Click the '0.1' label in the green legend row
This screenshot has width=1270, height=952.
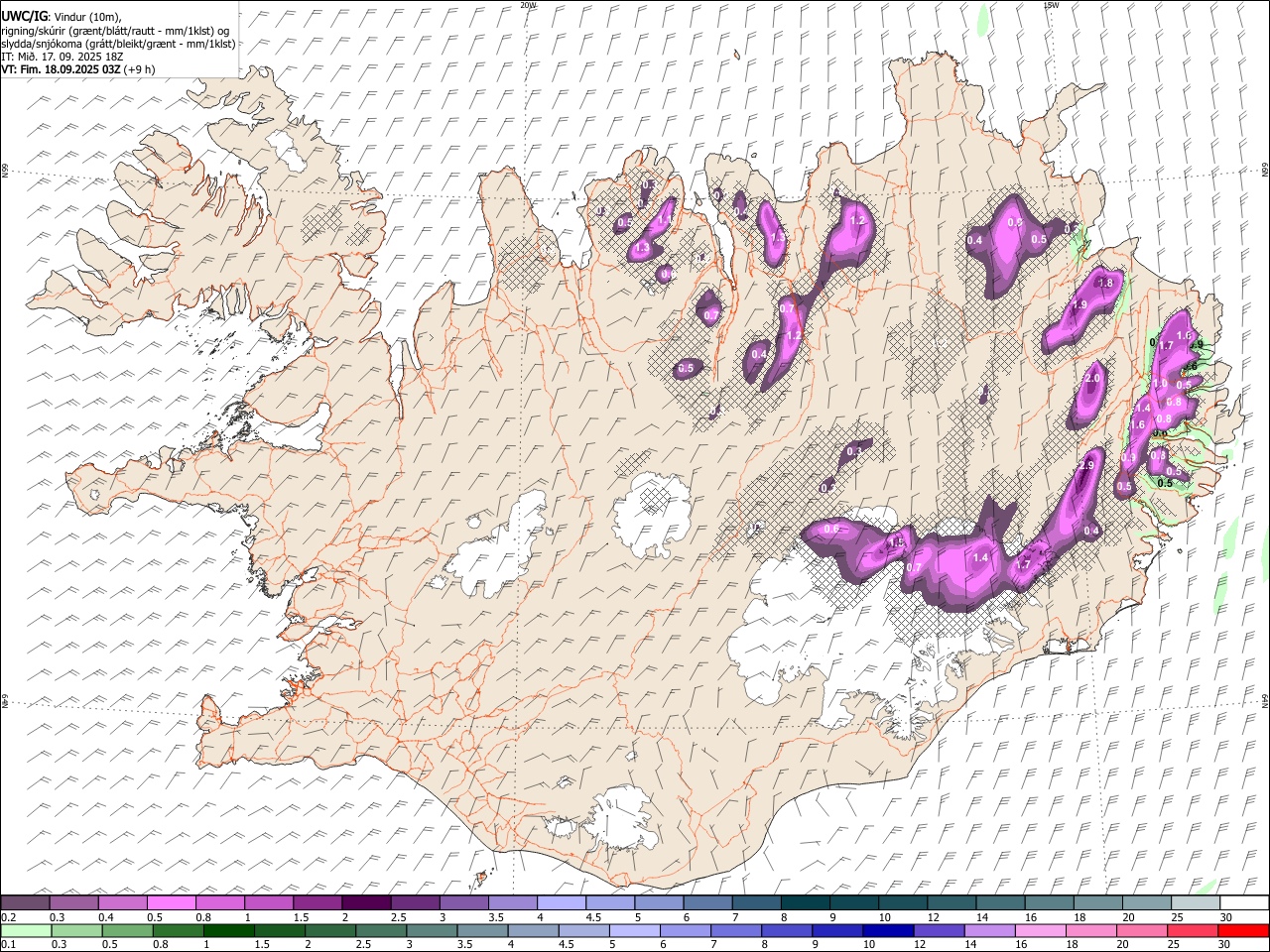point(9,945)
